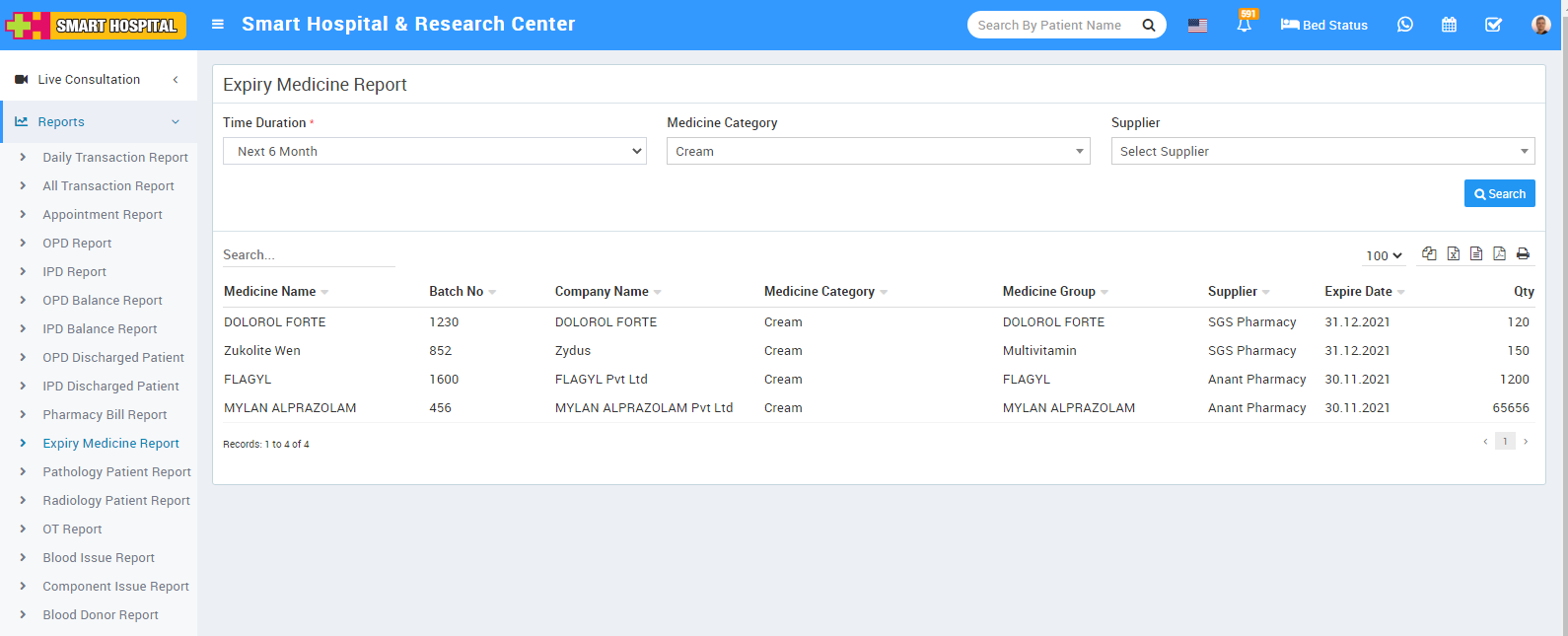
Task: Click the hamburger menu icon in header
Action: pos(218,25)
